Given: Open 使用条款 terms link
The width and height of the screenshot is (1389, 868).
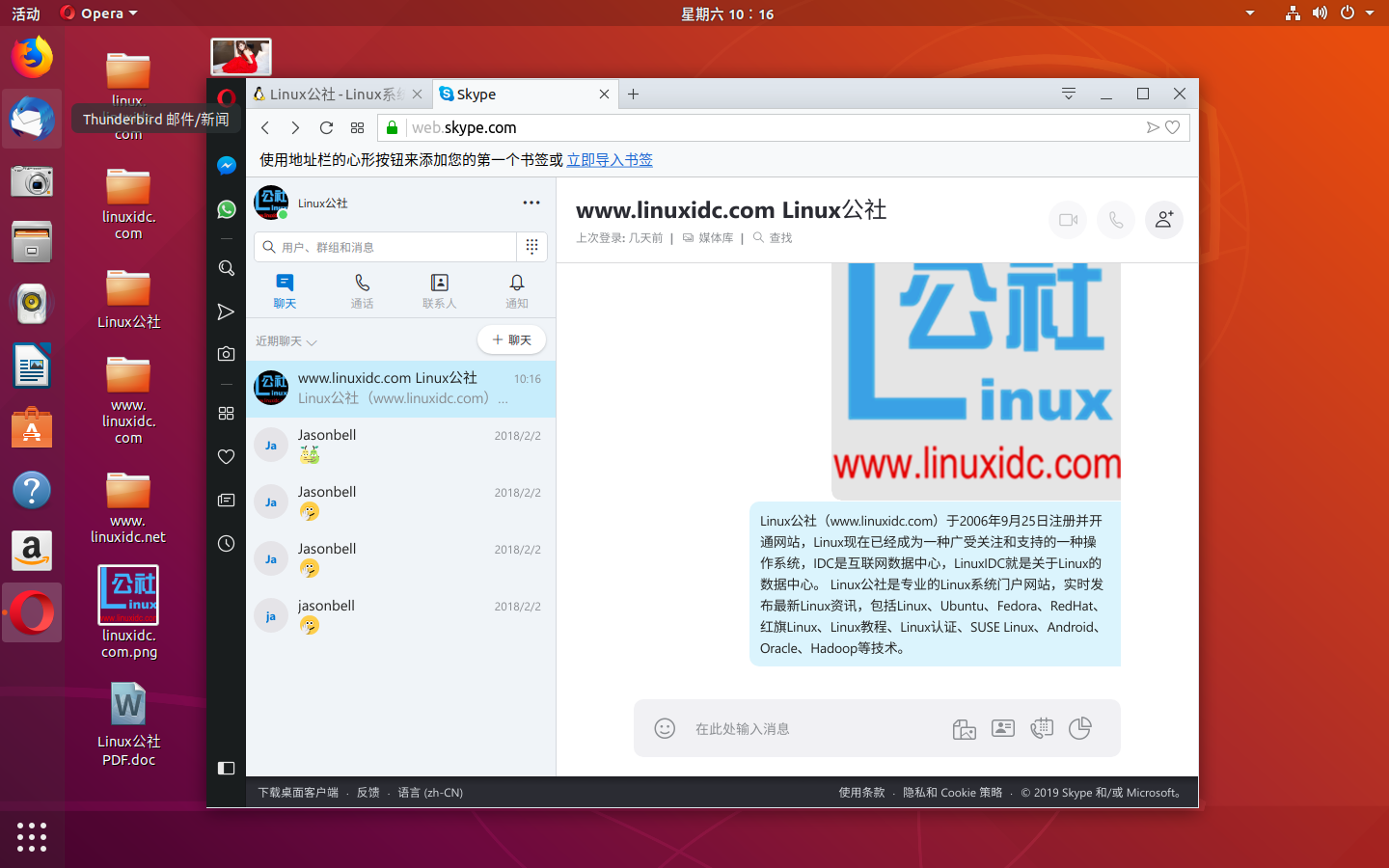Looking at the screenshot, I should (x=861, y=793).
